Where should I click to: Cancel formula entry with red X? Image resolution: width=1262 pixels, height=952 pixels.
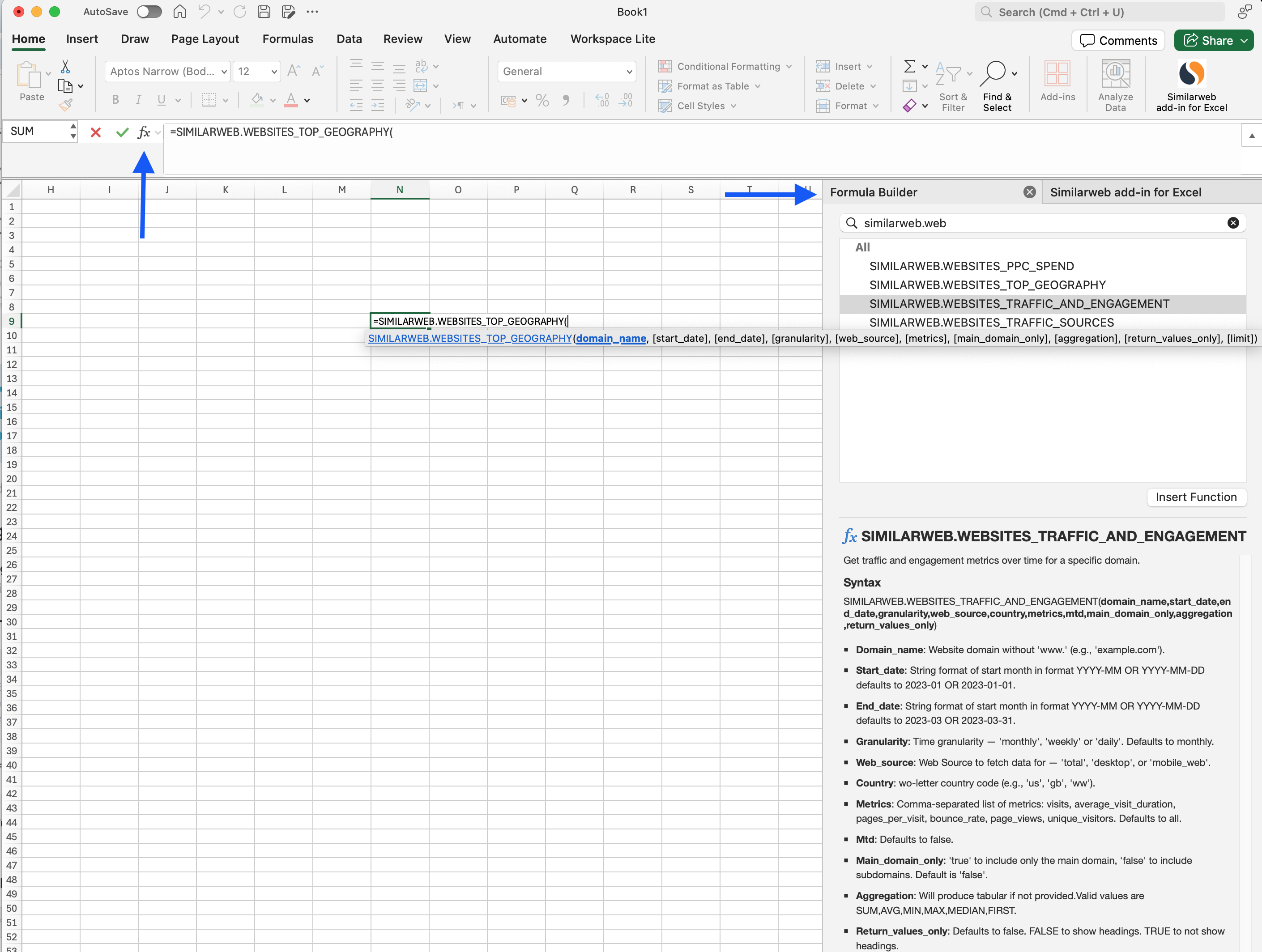pyautogui.click(x=95, y=132)
